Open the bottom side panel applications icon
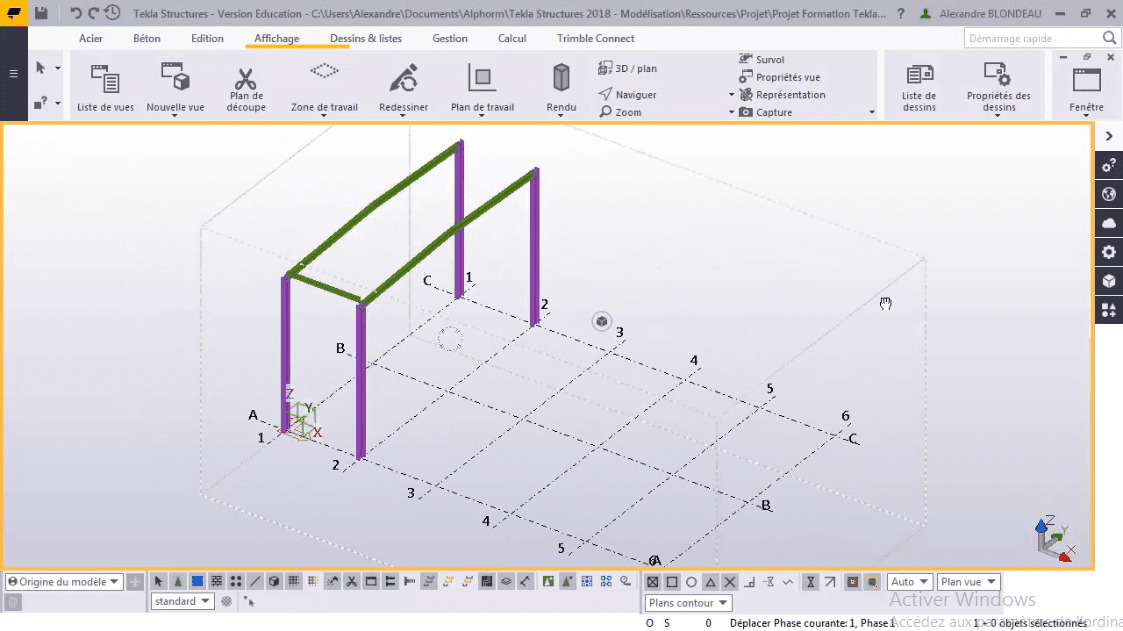The image size is (1123, 631). pos(1109,309)
